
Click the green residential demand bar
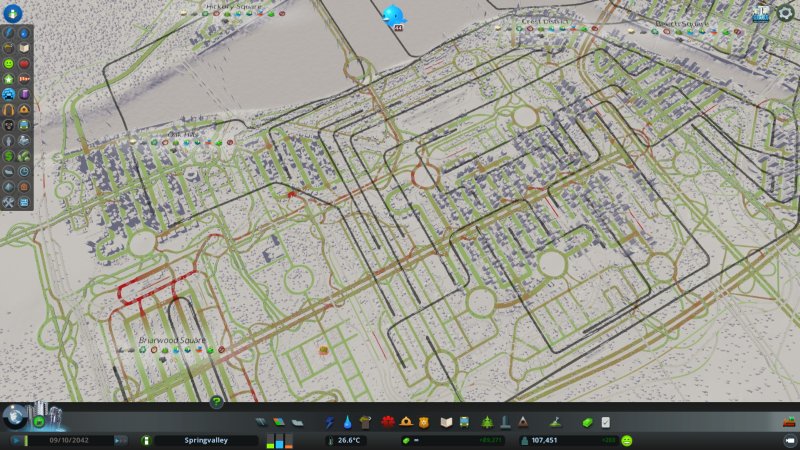click(x=270, y=441)
